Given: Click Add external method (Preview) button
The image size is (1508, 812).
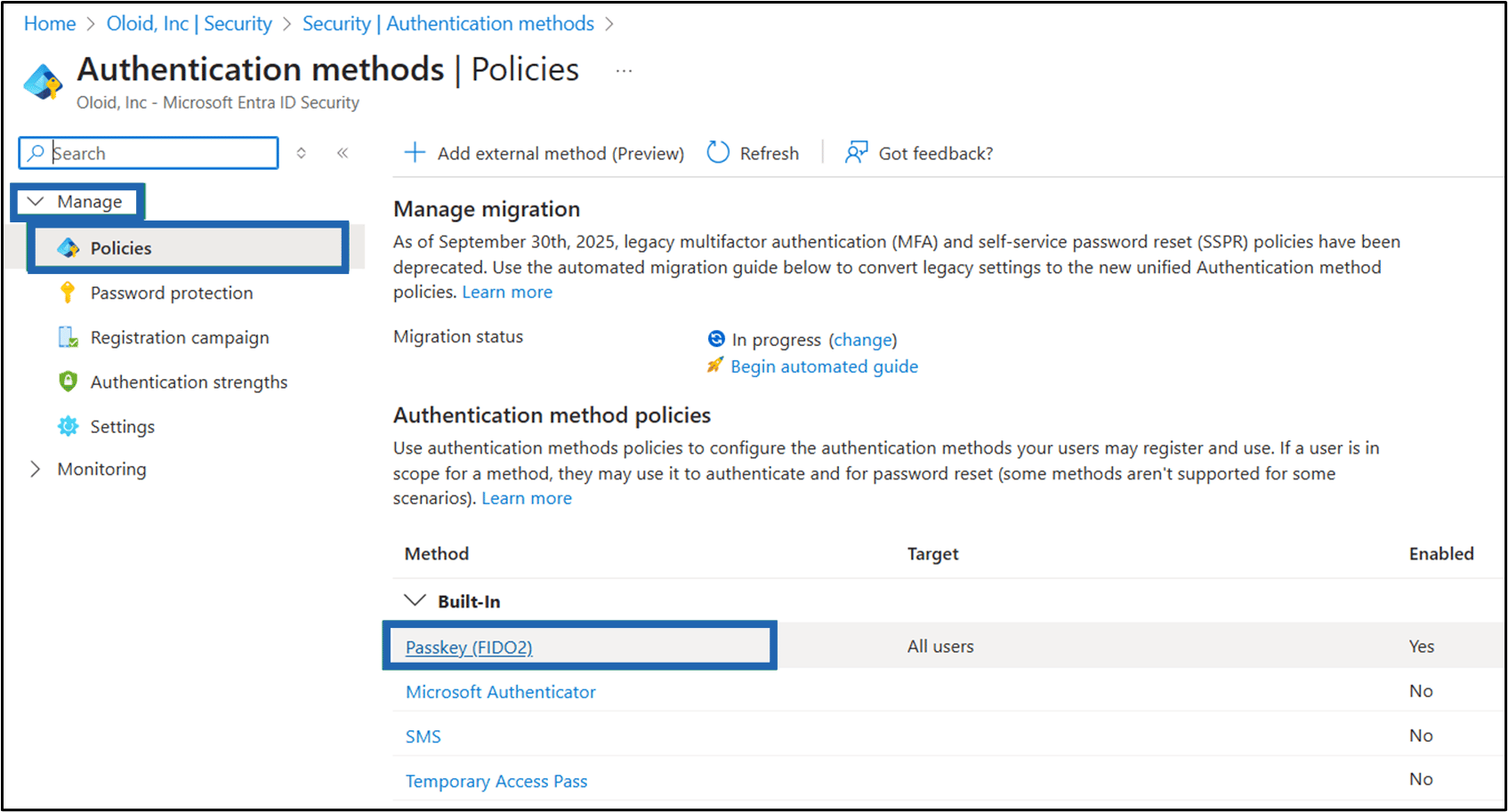Looking at the screenshot, I should pos(544,153).
